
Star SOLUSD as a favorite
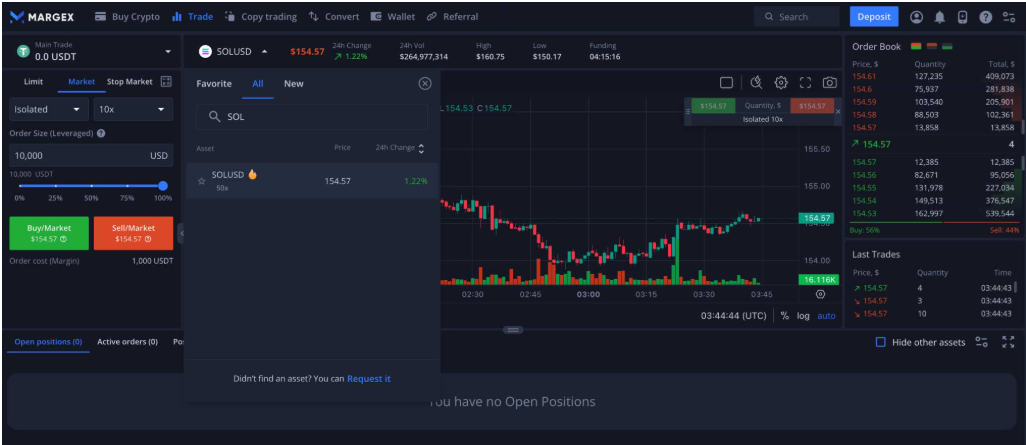pos(202,181)
